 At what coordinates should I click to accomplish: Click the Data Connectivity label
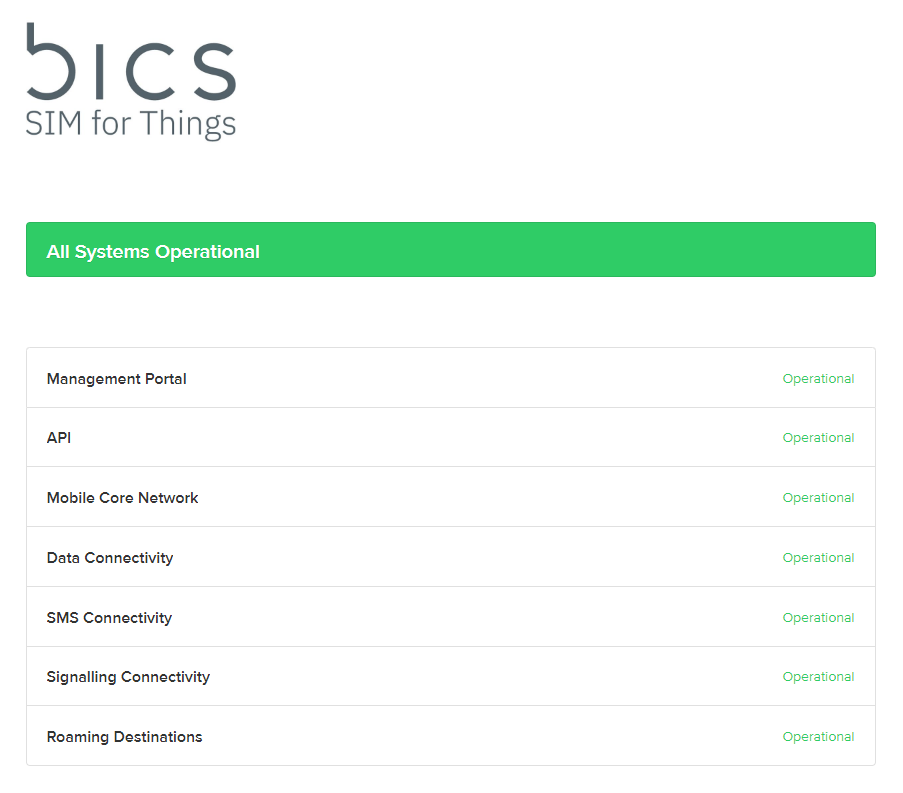pyautogui.click(x=110, y=558)
